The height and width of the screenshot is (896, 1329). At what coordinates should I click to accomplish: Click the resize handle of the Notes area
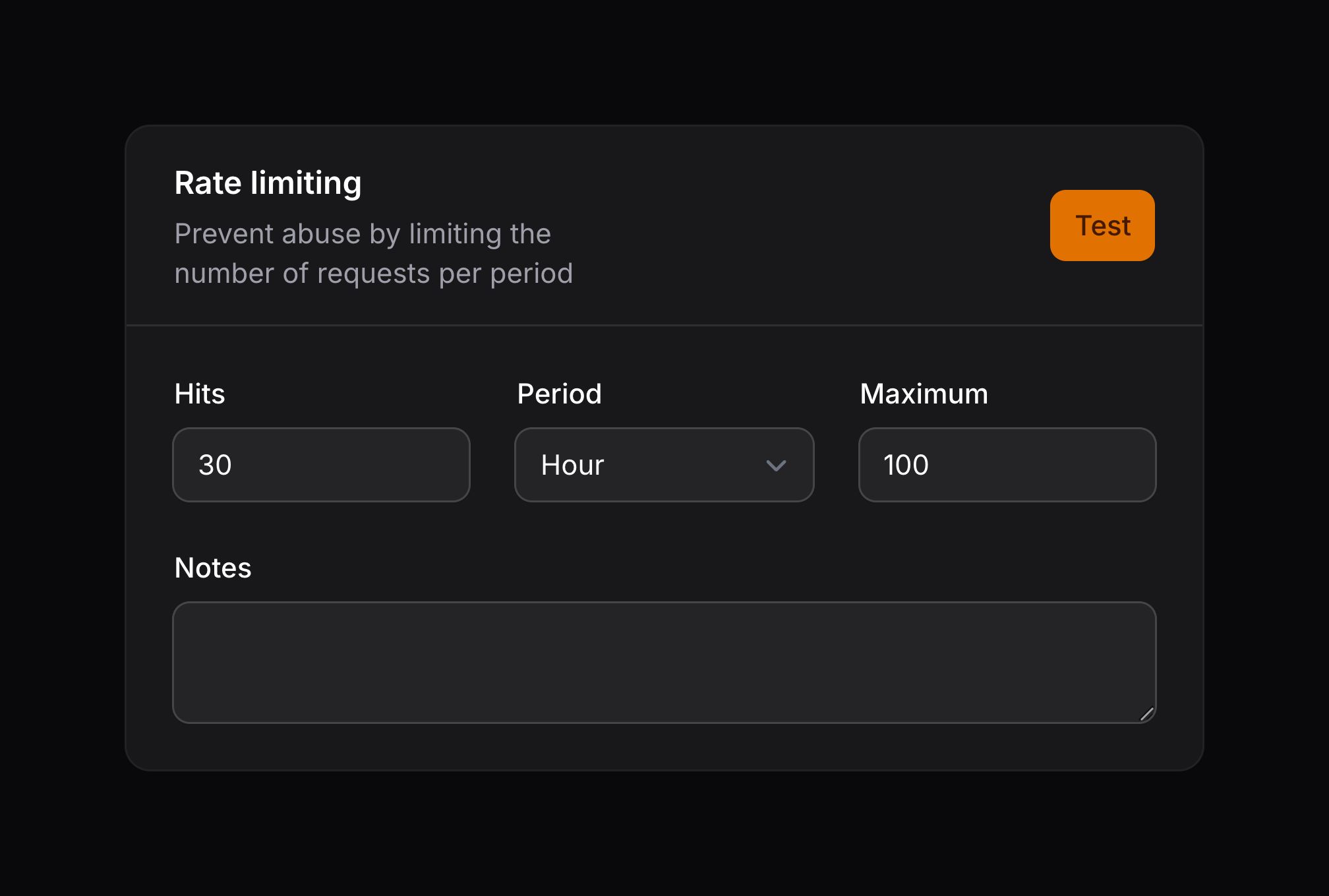[x=1148, y=714]
